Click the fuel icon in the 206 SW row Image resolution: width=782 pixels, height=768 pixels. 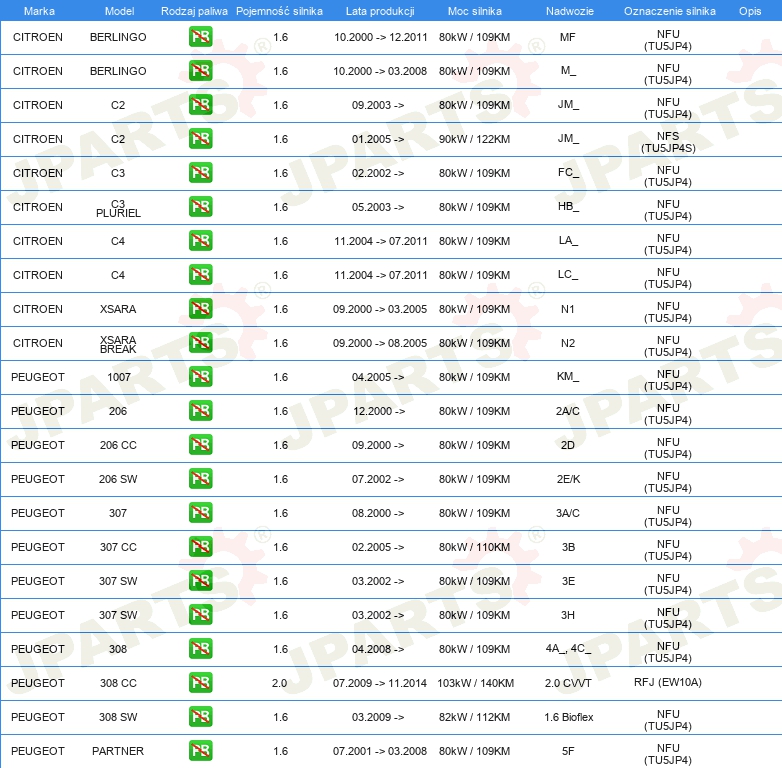[200, 478]
